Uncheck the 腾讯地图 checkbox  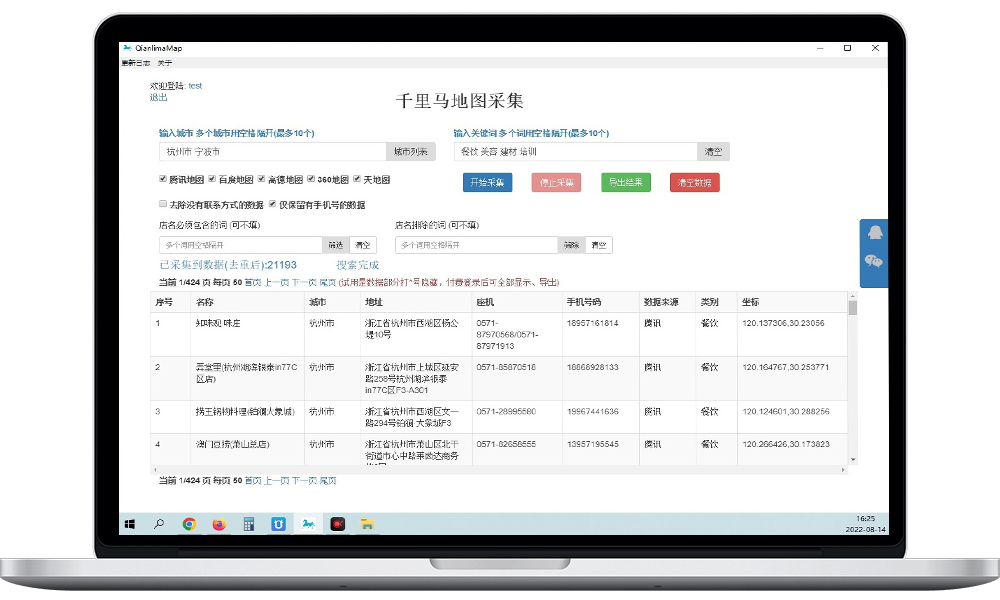[x=163, y=179]
